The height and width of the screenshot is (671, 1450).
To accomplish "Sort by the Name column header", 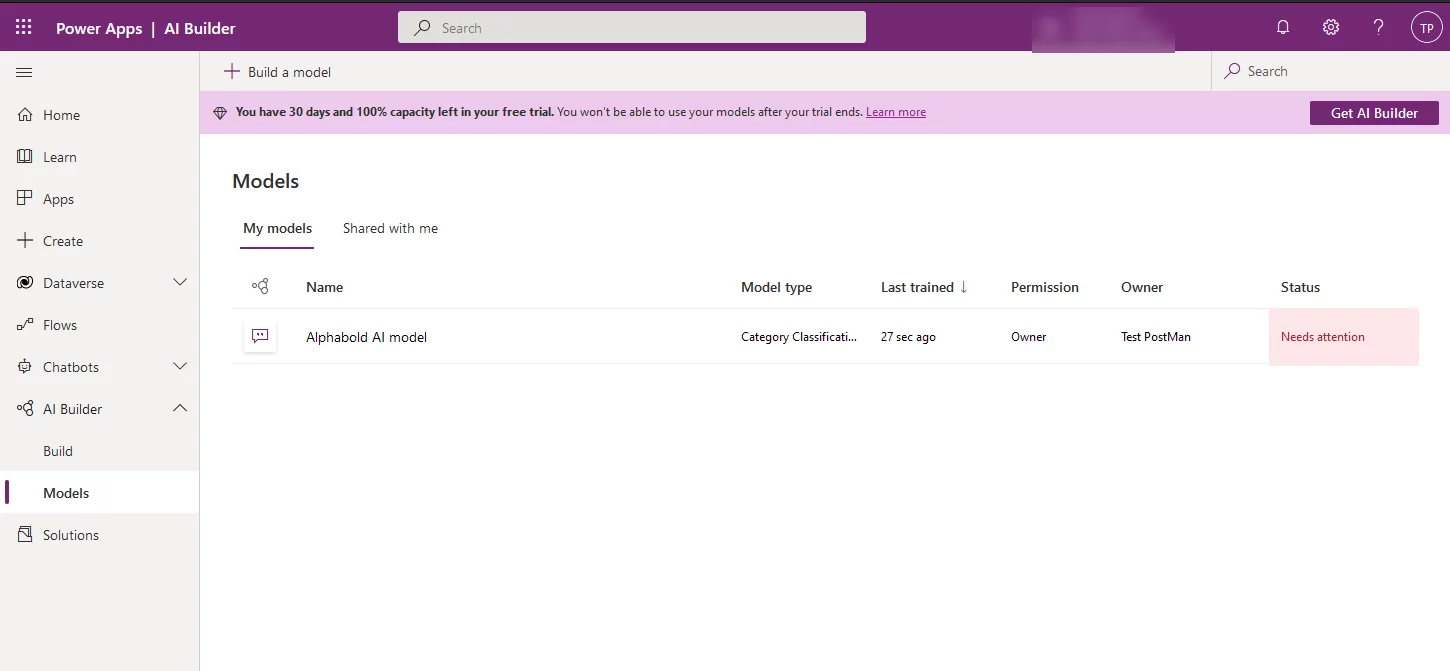I will click(x=324, y=287).
